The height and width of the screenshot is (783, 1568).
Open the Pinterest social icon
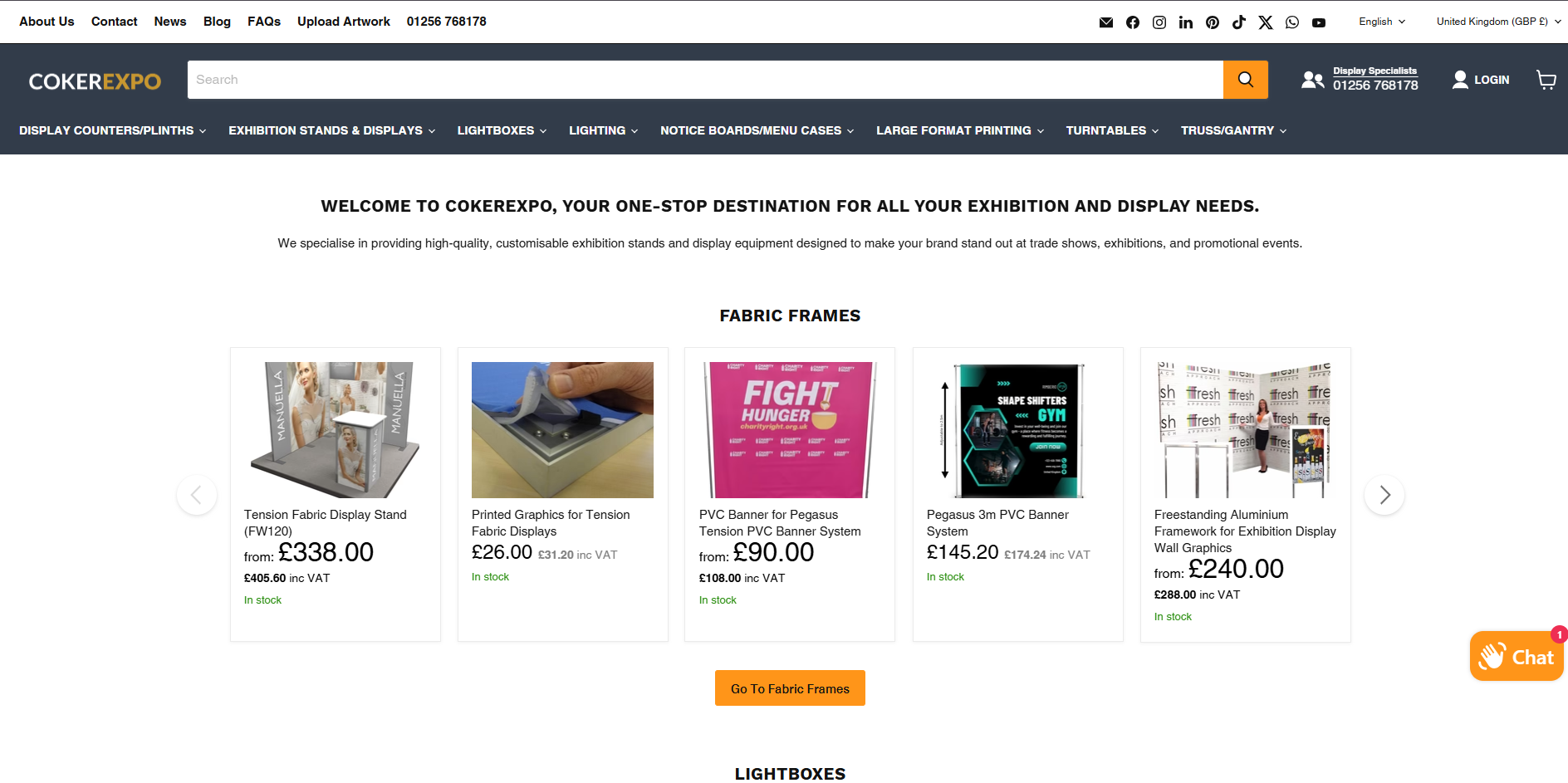pyautogui.click(x=1212, y=22)
